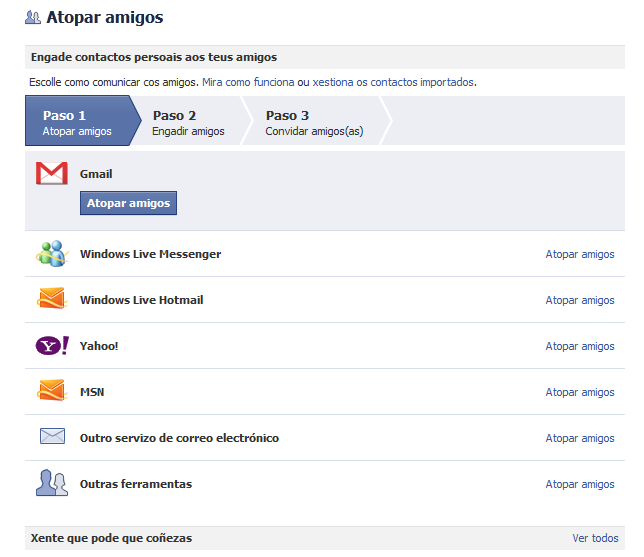Click the Outras ferramentas people icon
The width and height of the screenshot is (644, 557).
(x=51, y=484)
